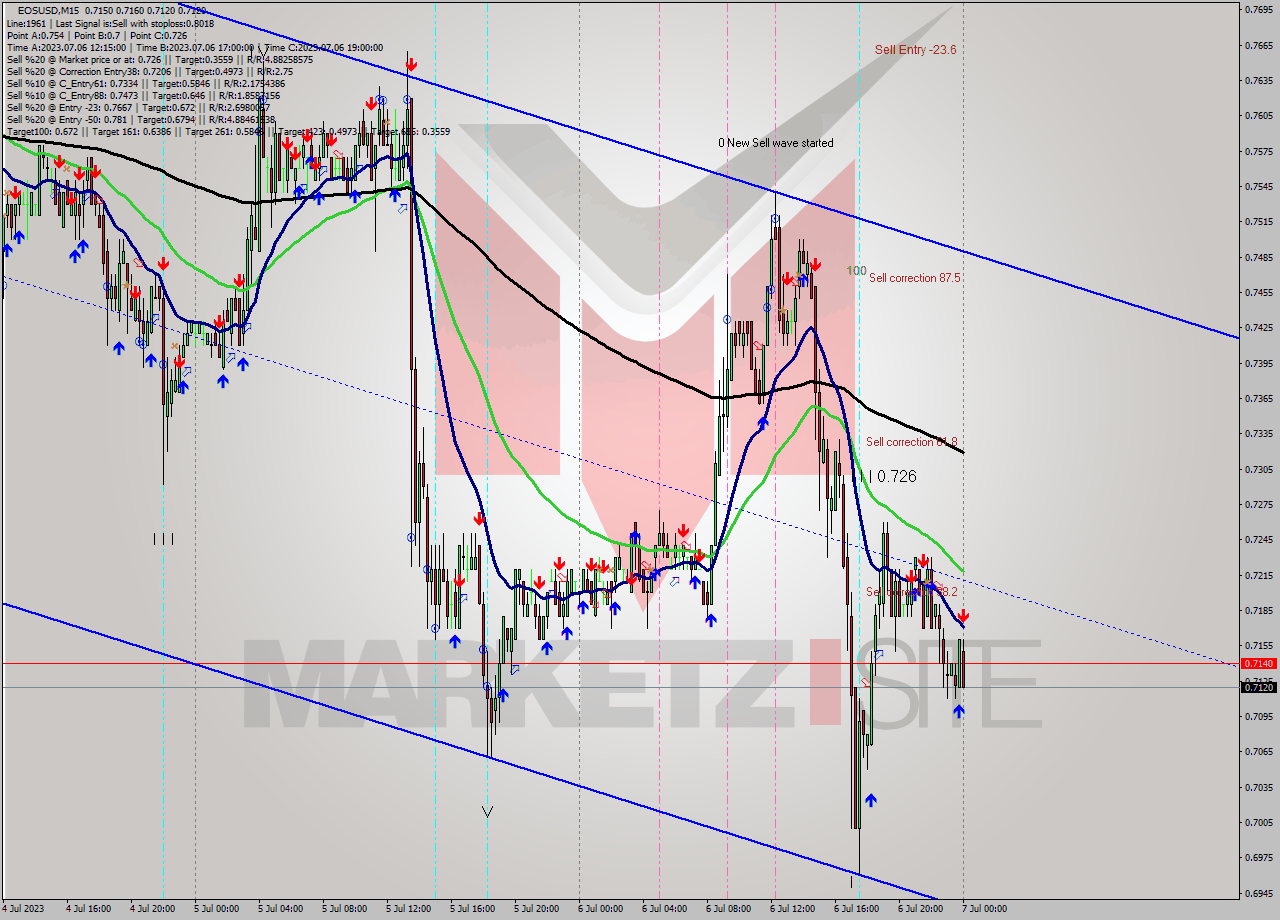The image size is (1280, 920).
Task: Click the '7 Jul 00:00' time label
Action: (984, 909)
